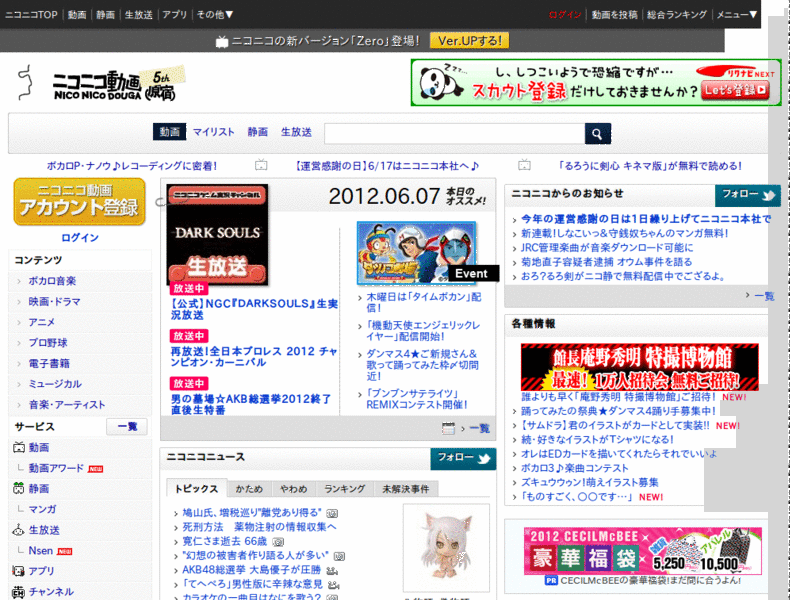This screenshot has width=800, height=600.
Task: Open 木曜日は「タイムボカン」配信! link
Action: pyautogui.click(x=423, y=302)
